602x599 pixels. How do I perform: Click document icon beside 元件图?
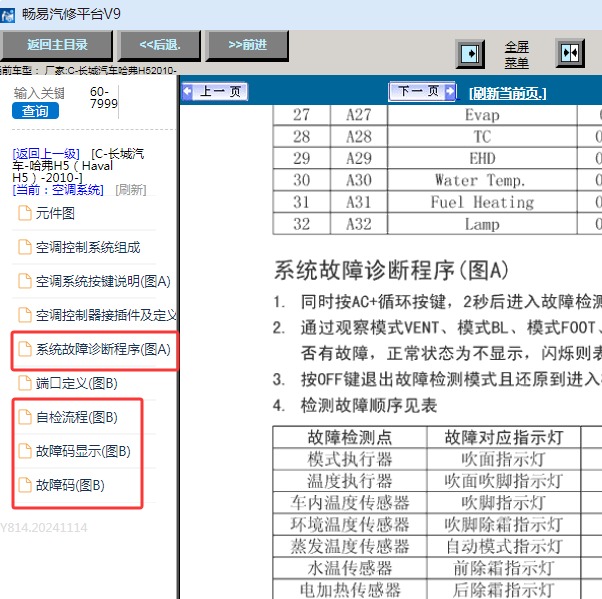[25, 213]
